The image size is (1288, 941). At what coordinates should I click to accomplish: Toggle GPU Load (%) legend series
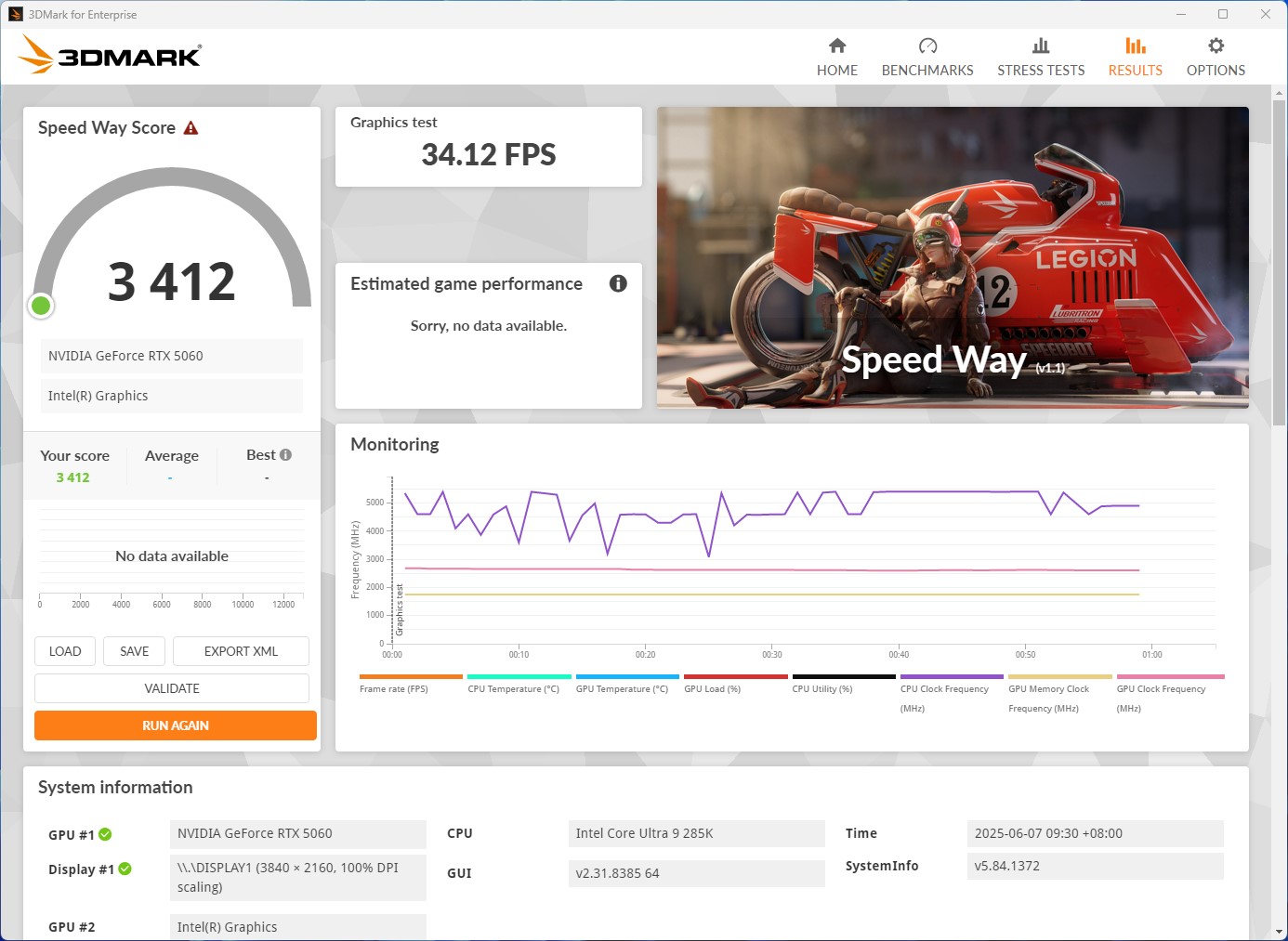click(x=712, y=688)
